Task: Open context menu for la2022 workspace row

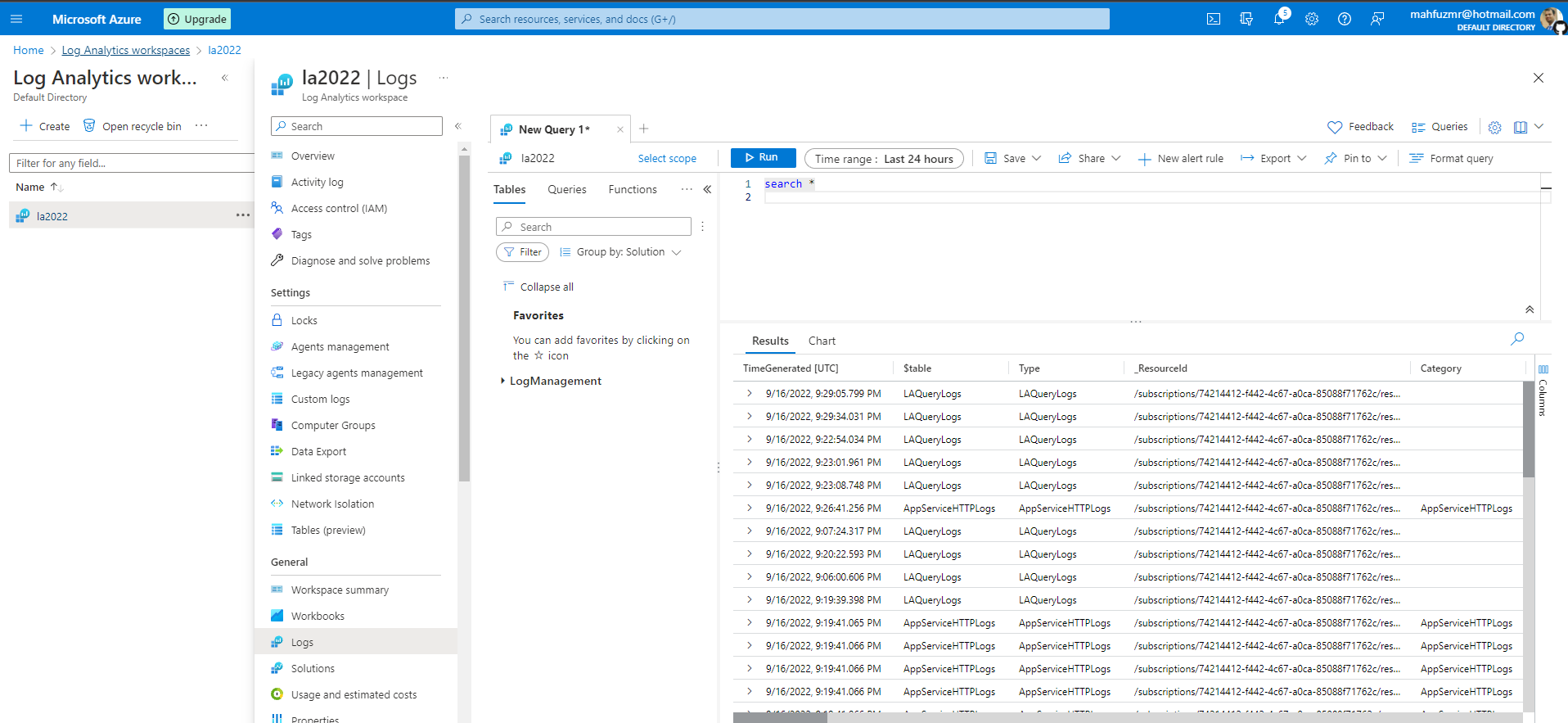Action: 243,215
